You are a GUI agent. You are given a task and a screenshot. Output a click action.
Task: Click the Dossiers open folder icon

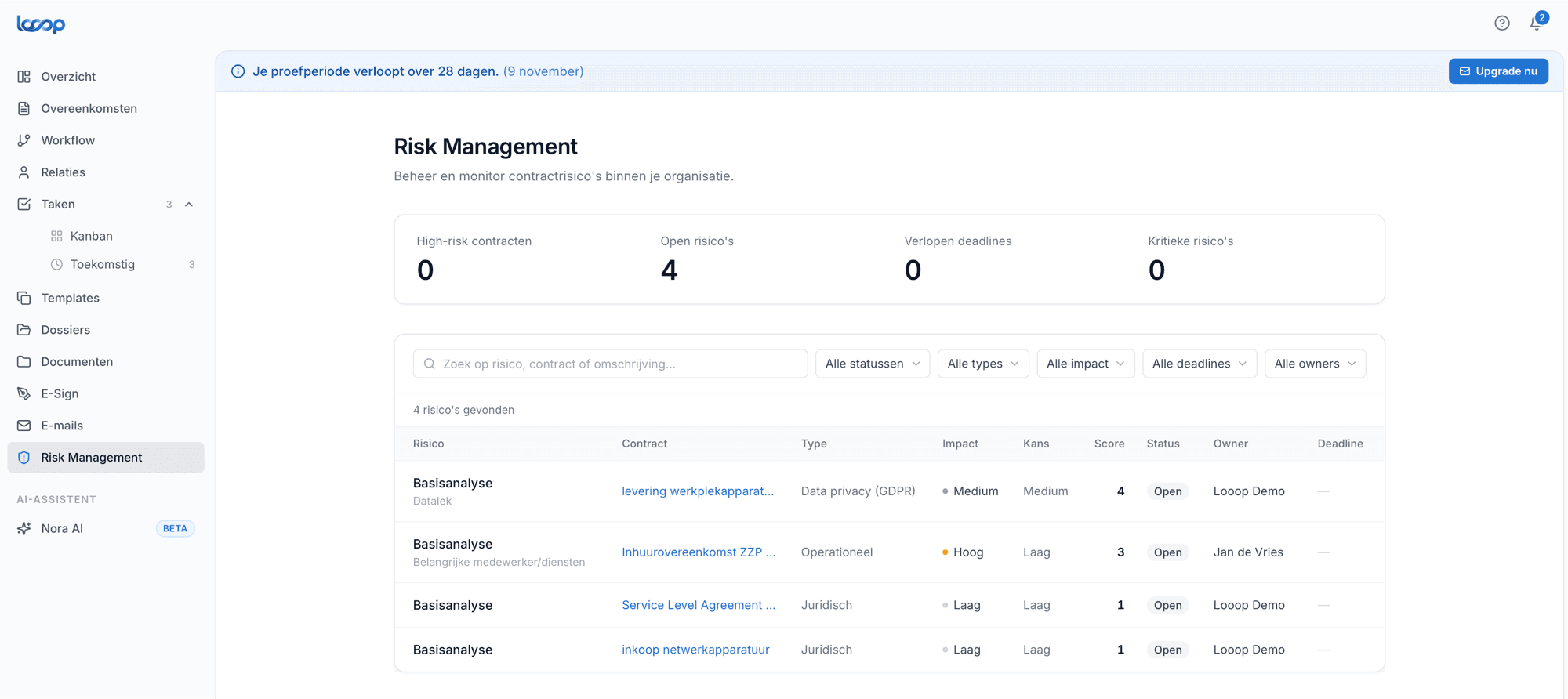tap(24, 330)
